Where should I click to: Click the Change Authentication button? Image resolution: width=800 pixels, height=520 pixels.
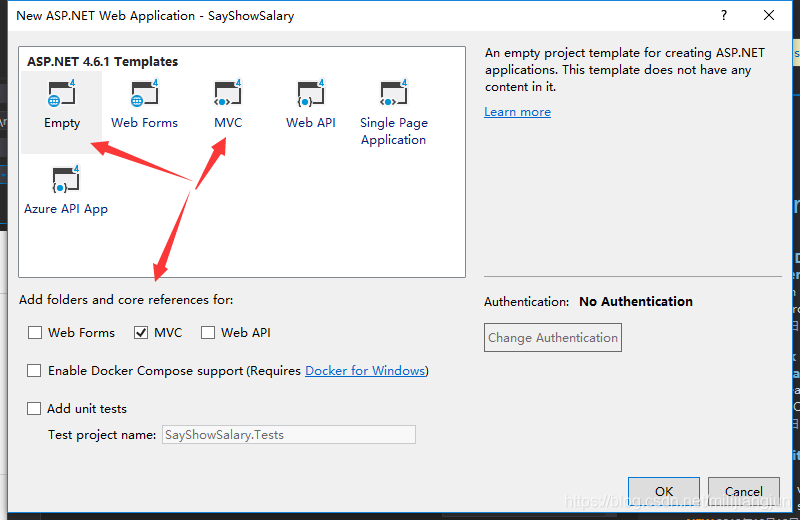click(x=553, y=337)
